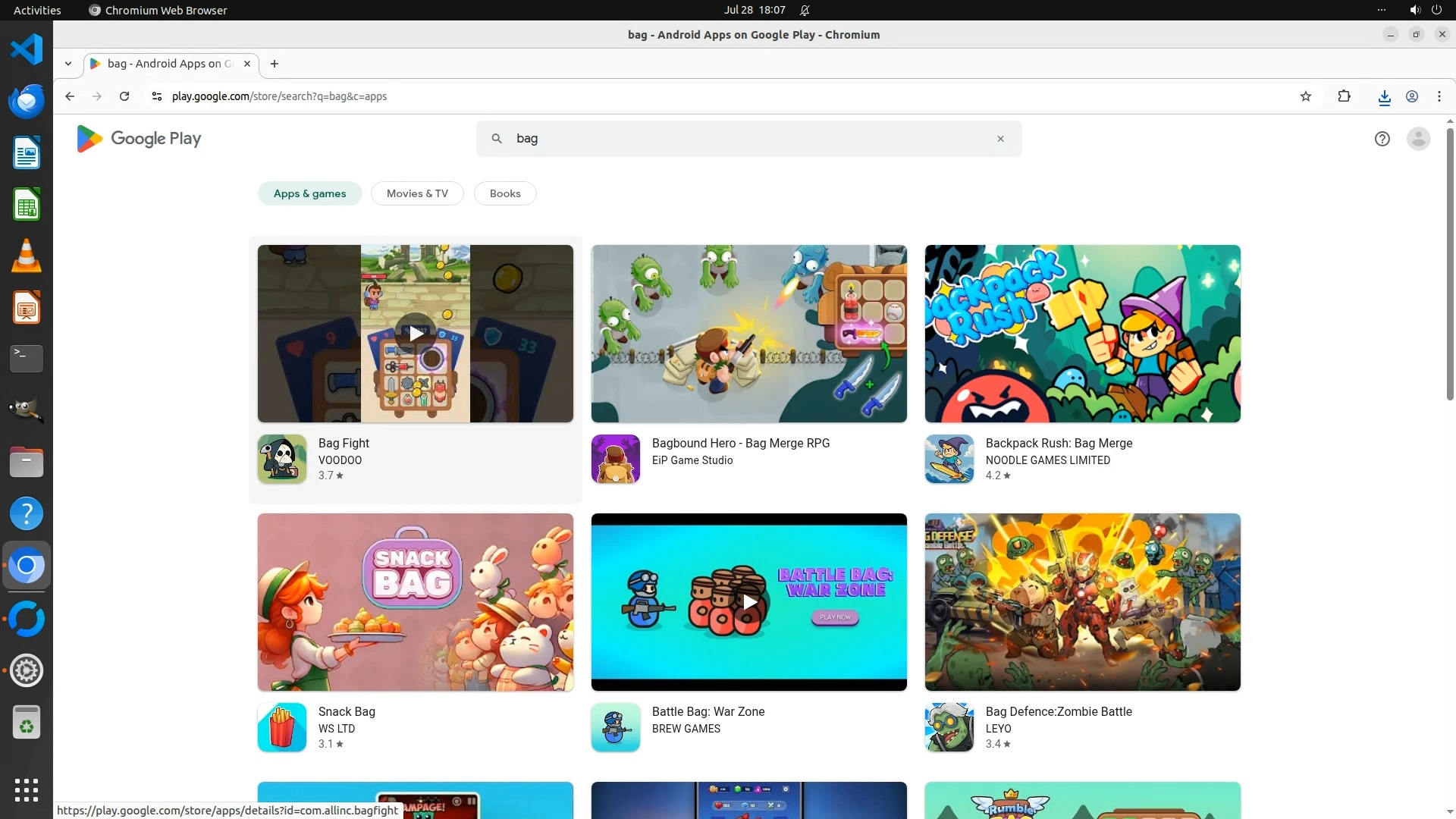This screenshot has width=1456, height=819.
Task: Open Chromium three-dot menu
Action: 1439,96
